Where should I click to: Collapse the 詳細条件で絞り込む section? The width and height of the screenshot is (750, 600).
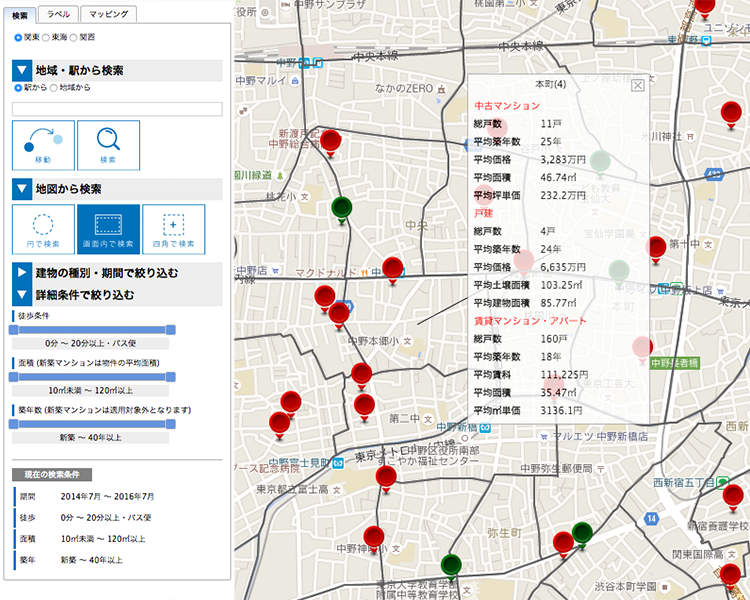22,295
